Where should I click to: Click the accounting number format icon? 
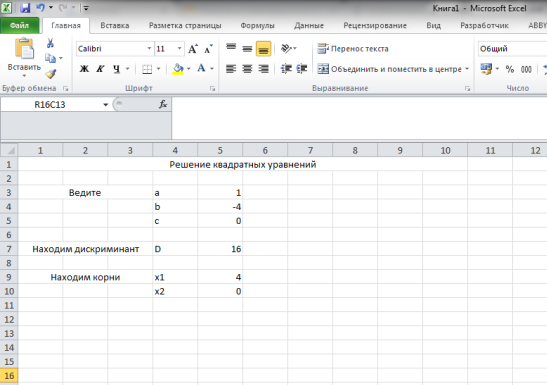coord(486,69)
